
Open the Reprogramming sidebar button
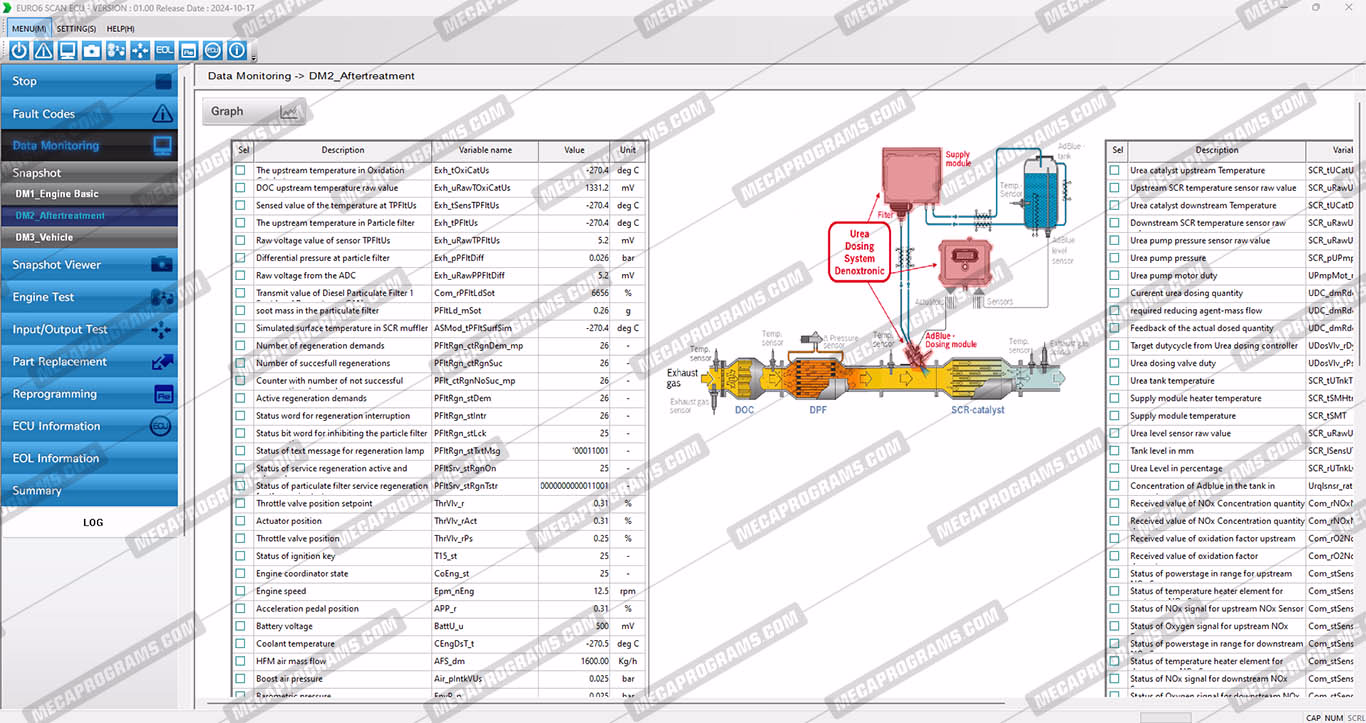(90, 394)
